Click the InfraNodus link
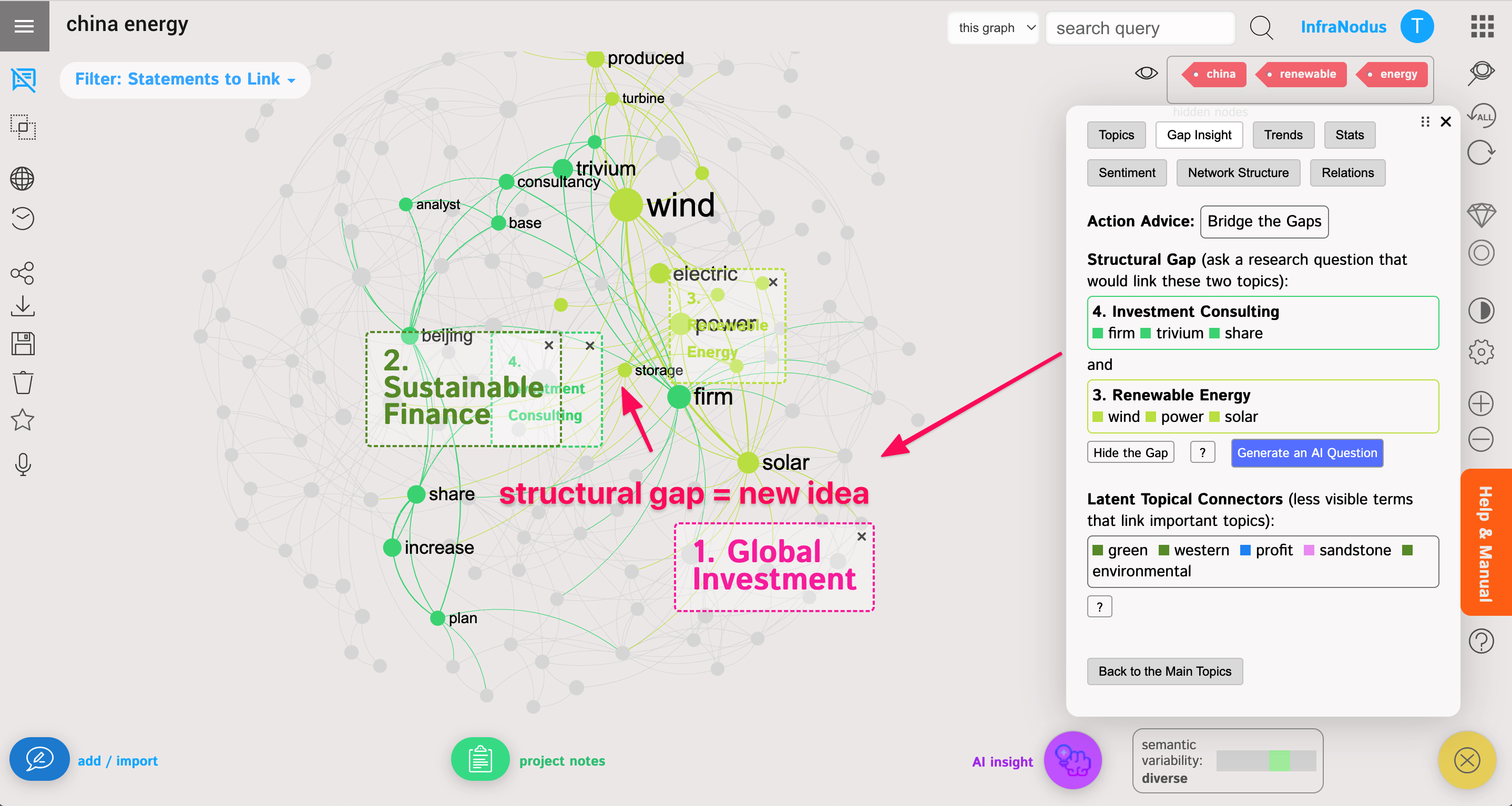1512x806 pixels. point(1343,27)
